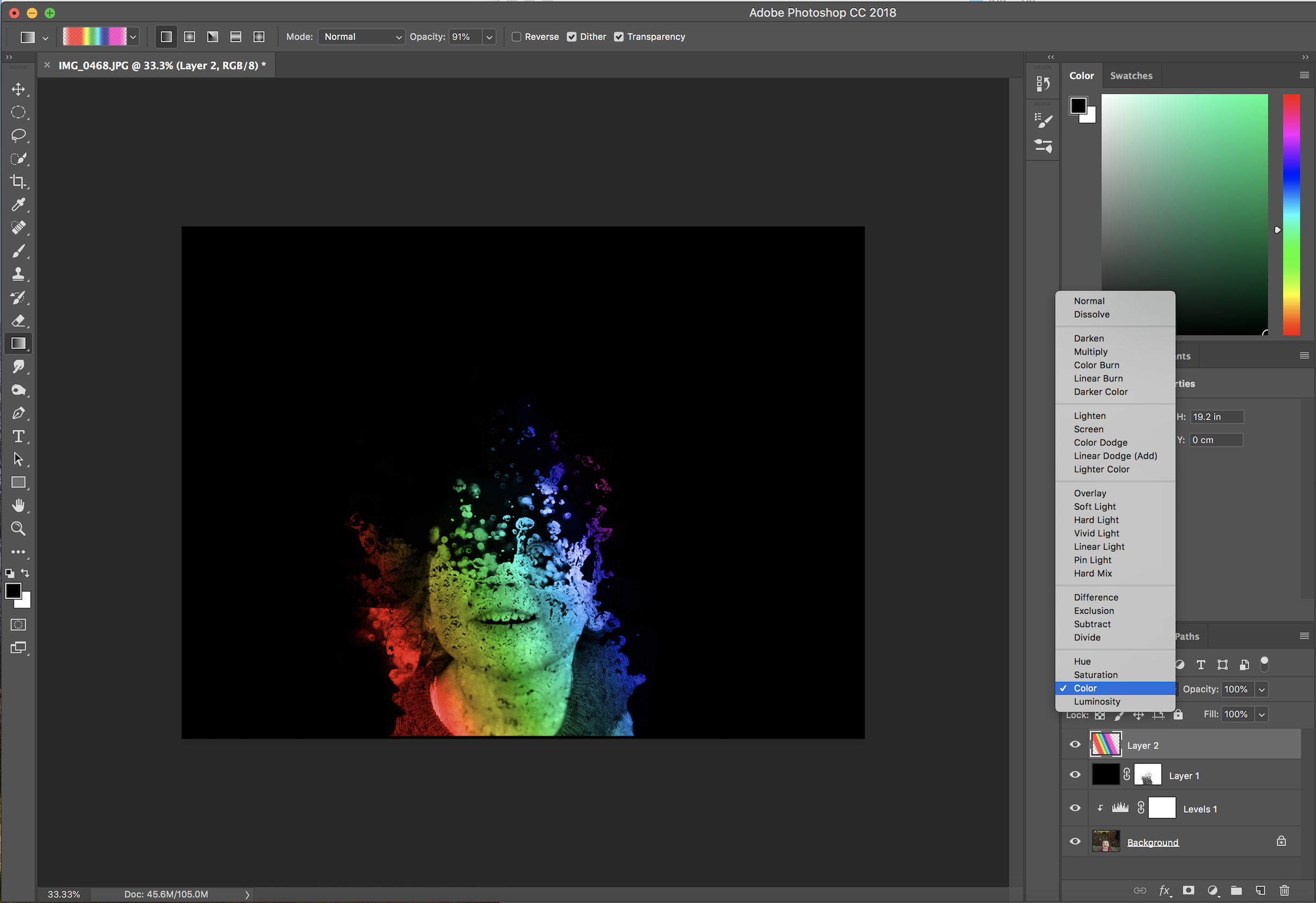This screenshot has width=1316, height=903.
Task: Select the Eyedropper tool
Action: [18, 205]
